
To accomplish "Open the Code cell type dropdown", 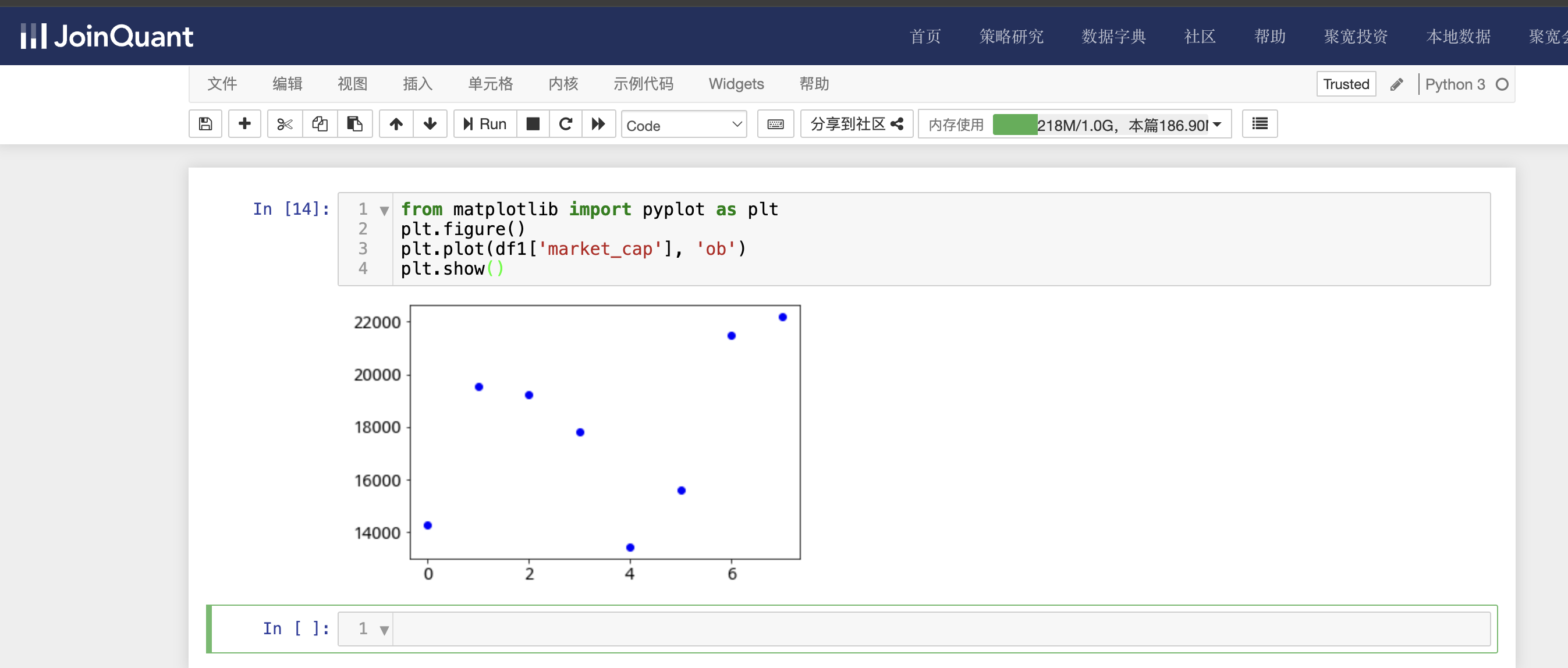I will click(683, 125).
